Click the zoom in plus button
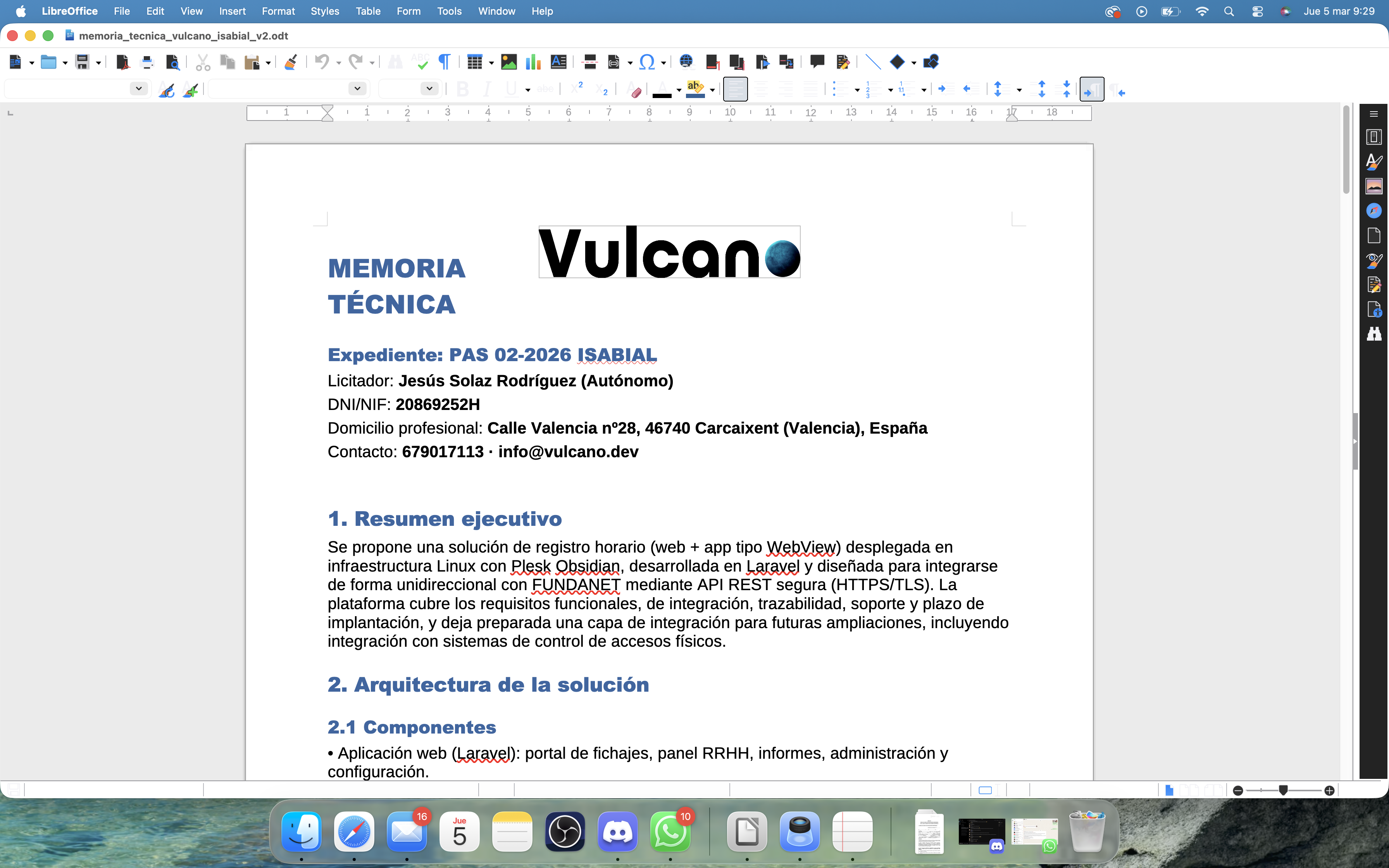Image resolution: width=1389 pixels, height=868 pixels. (1329, 790)
